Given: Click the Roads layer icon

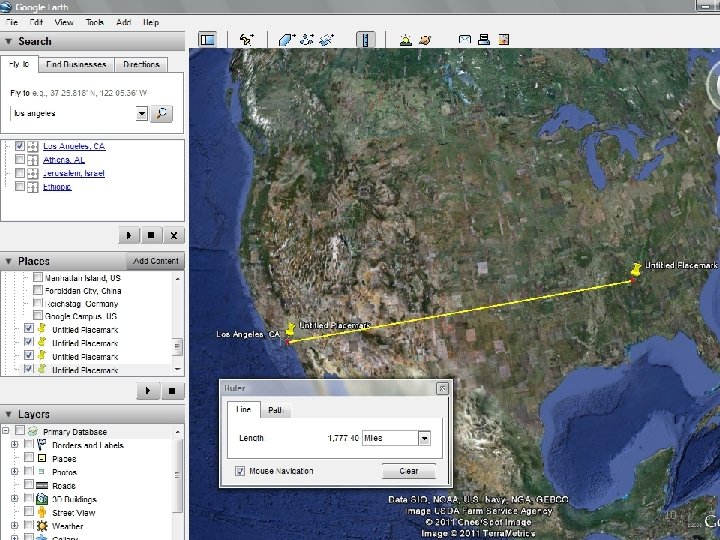Looking at the screenshot, I should (42, 485).
